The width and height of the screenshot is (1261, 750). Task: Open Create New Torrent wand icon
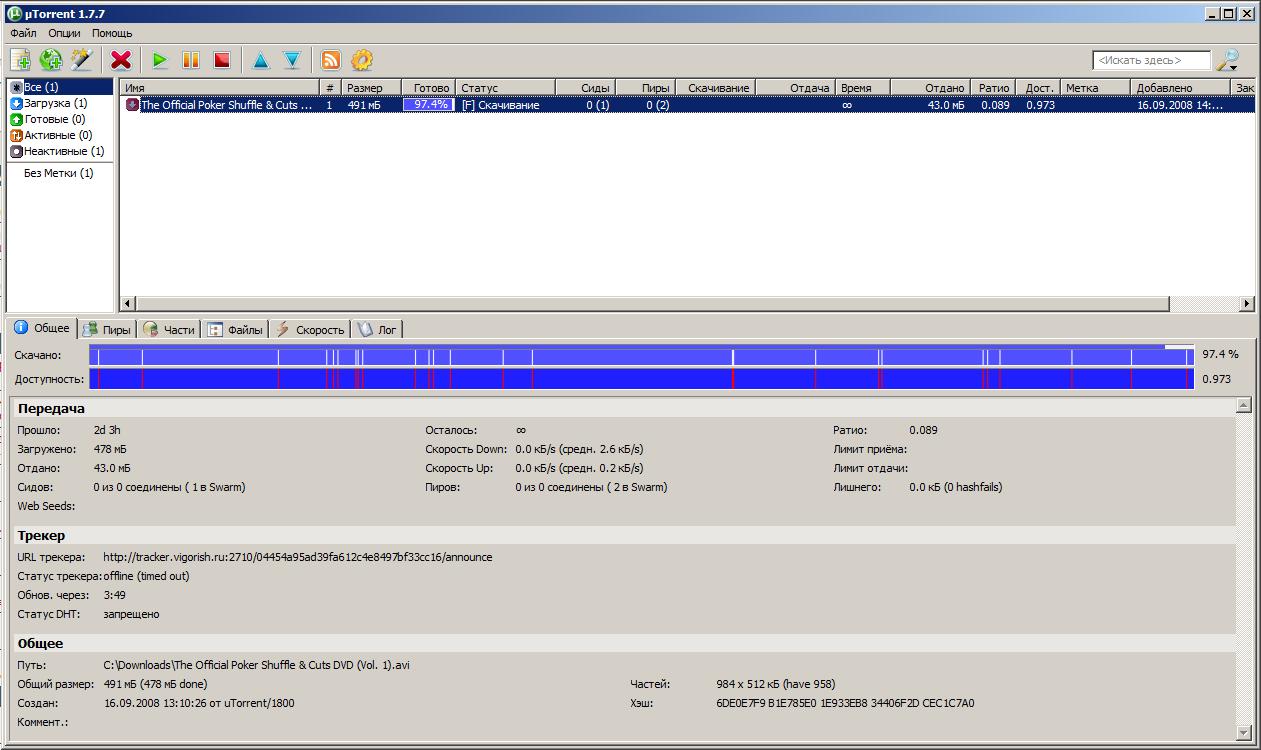pyautogui.click(x=81, y=60)
